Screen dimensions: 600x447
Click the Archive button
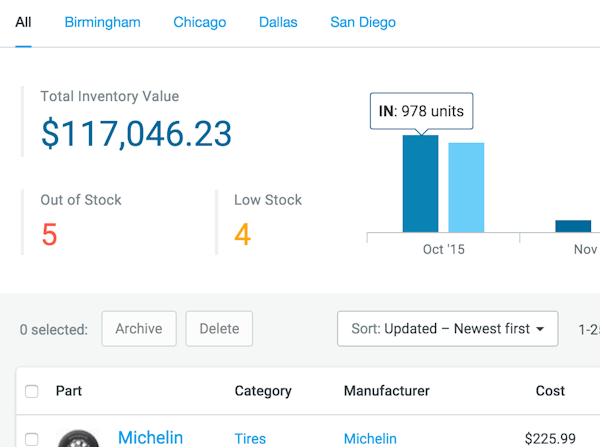click(139, 328)
